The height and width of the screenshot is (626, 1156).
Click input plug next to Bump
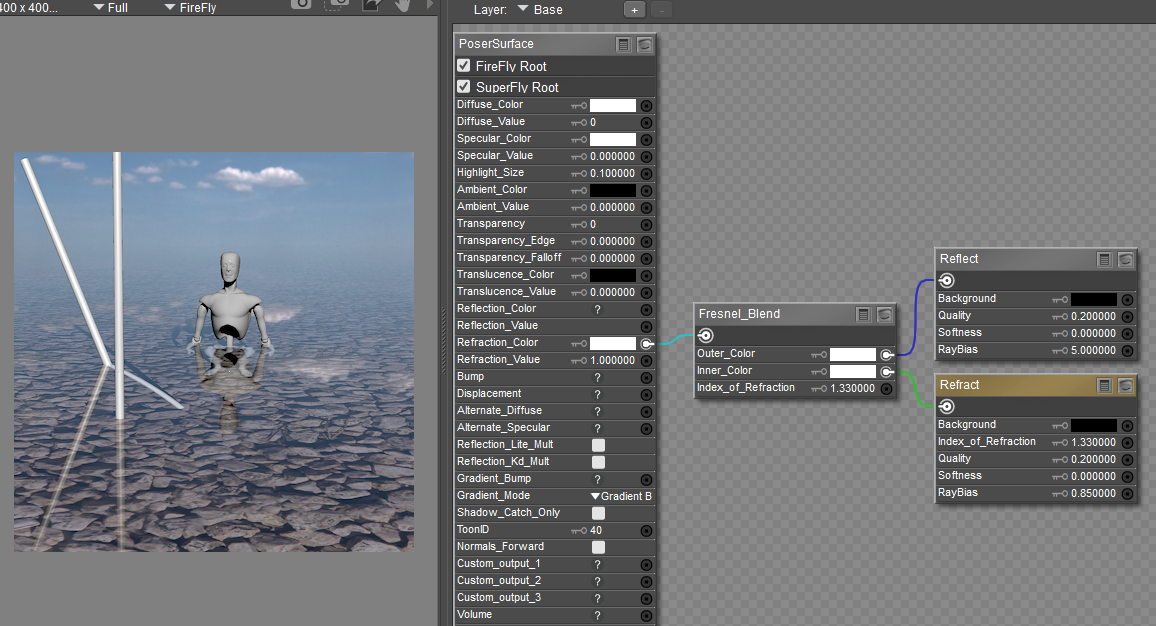pos(646,378)
